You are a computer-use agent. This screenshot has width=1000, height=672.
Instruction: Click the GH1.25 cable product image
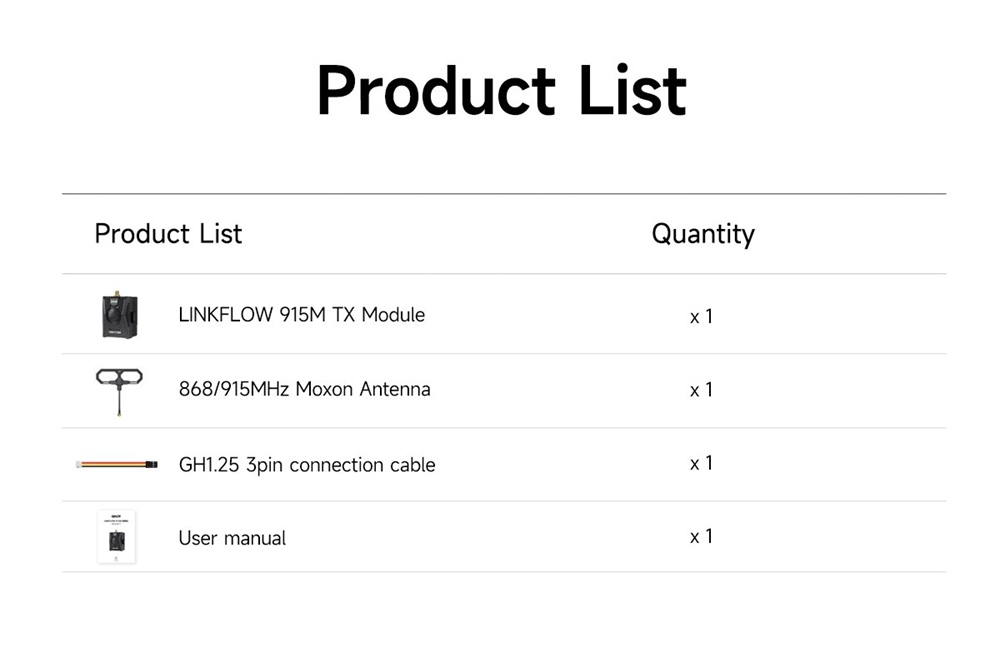117,464
